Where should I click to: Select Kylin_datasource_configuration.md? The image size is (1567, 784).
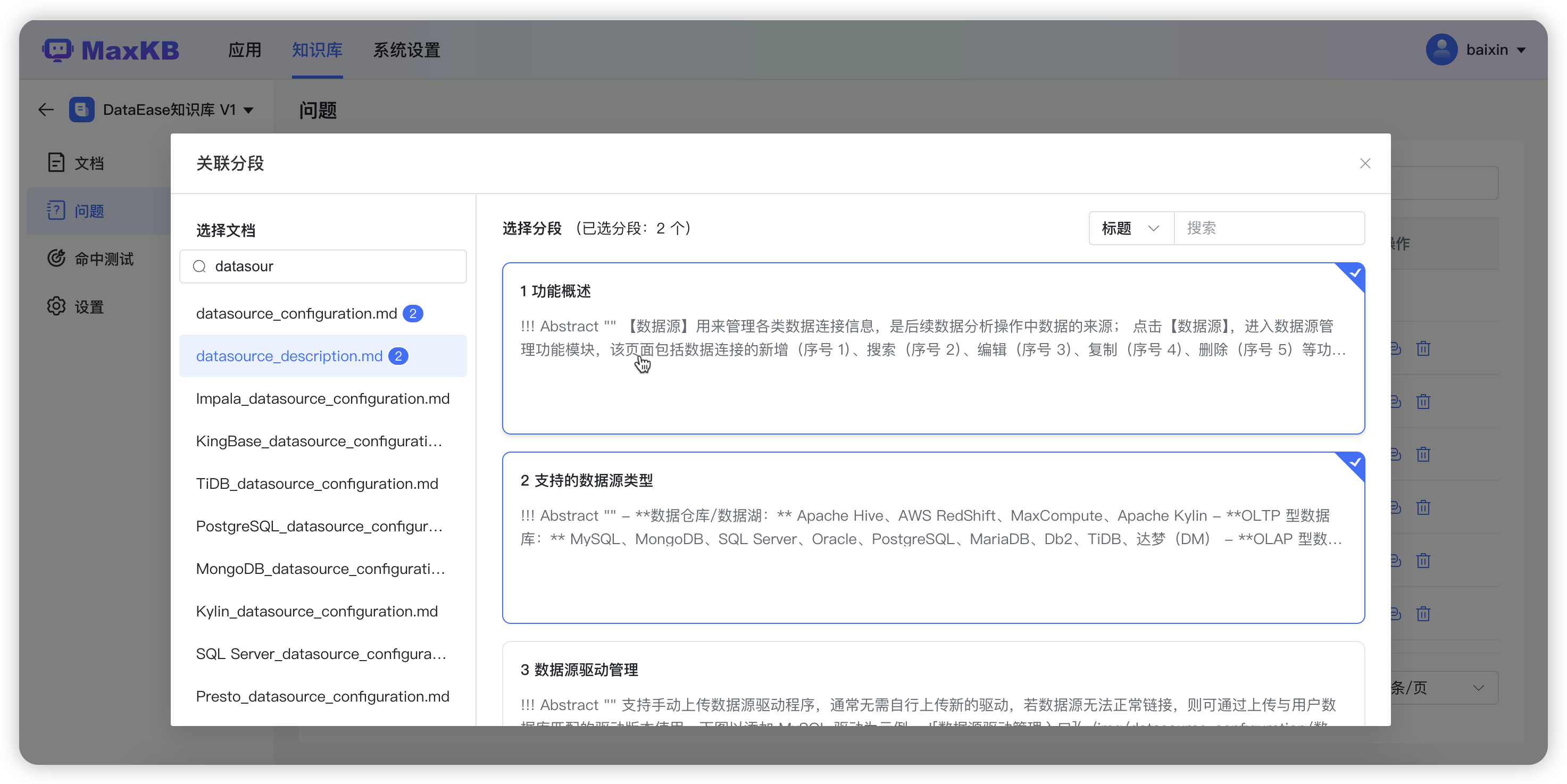323,611
